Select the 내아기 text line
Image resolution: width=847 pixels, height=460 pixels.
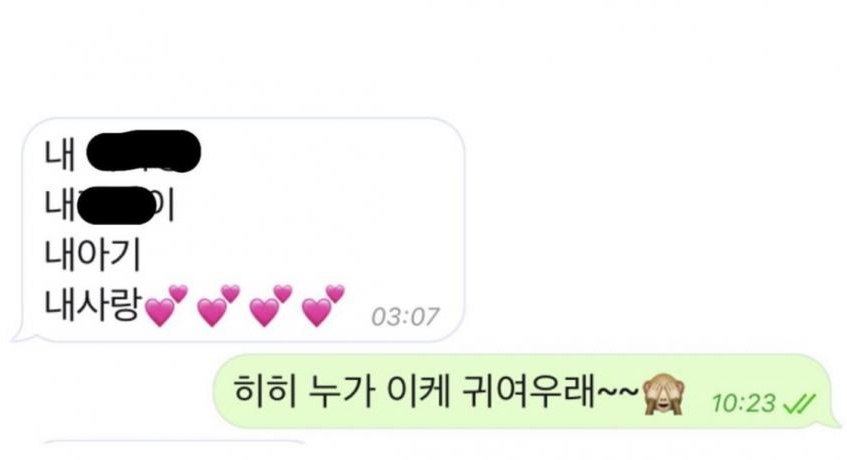coord(92,254)
